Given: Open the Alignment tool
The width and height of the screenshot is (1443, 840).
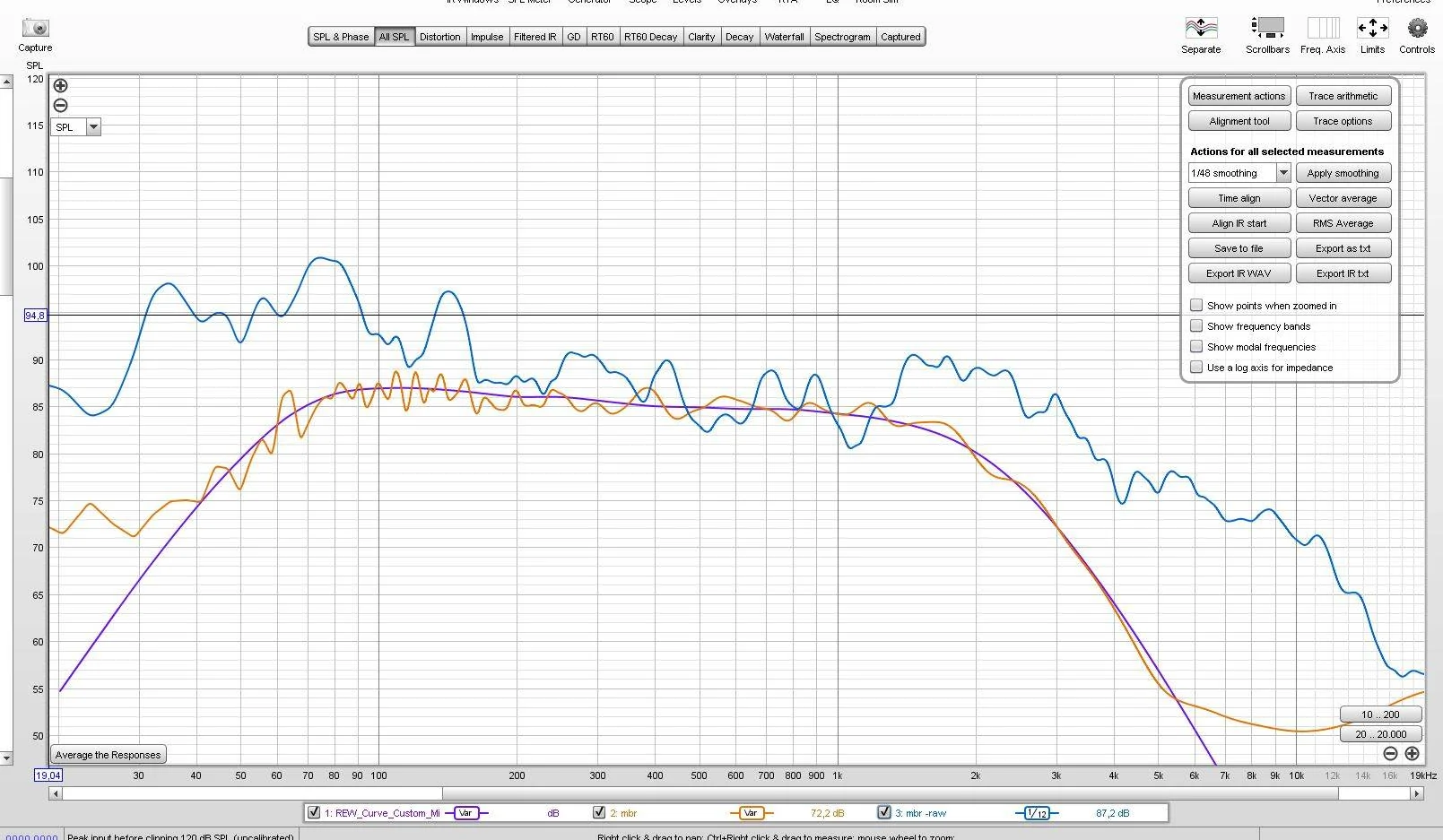Looking at the screenshot, I should point(1239,121).
